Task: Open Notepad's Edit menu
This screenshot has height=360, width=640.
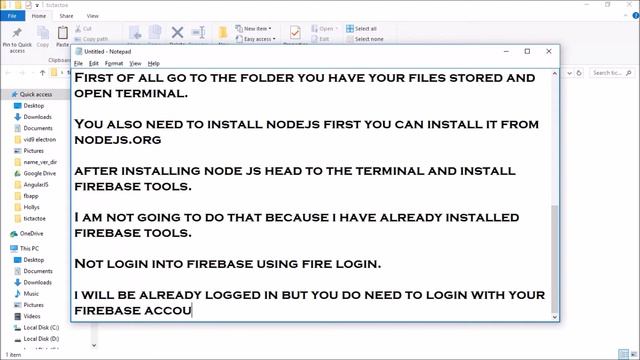Action: tap(94, 63)
